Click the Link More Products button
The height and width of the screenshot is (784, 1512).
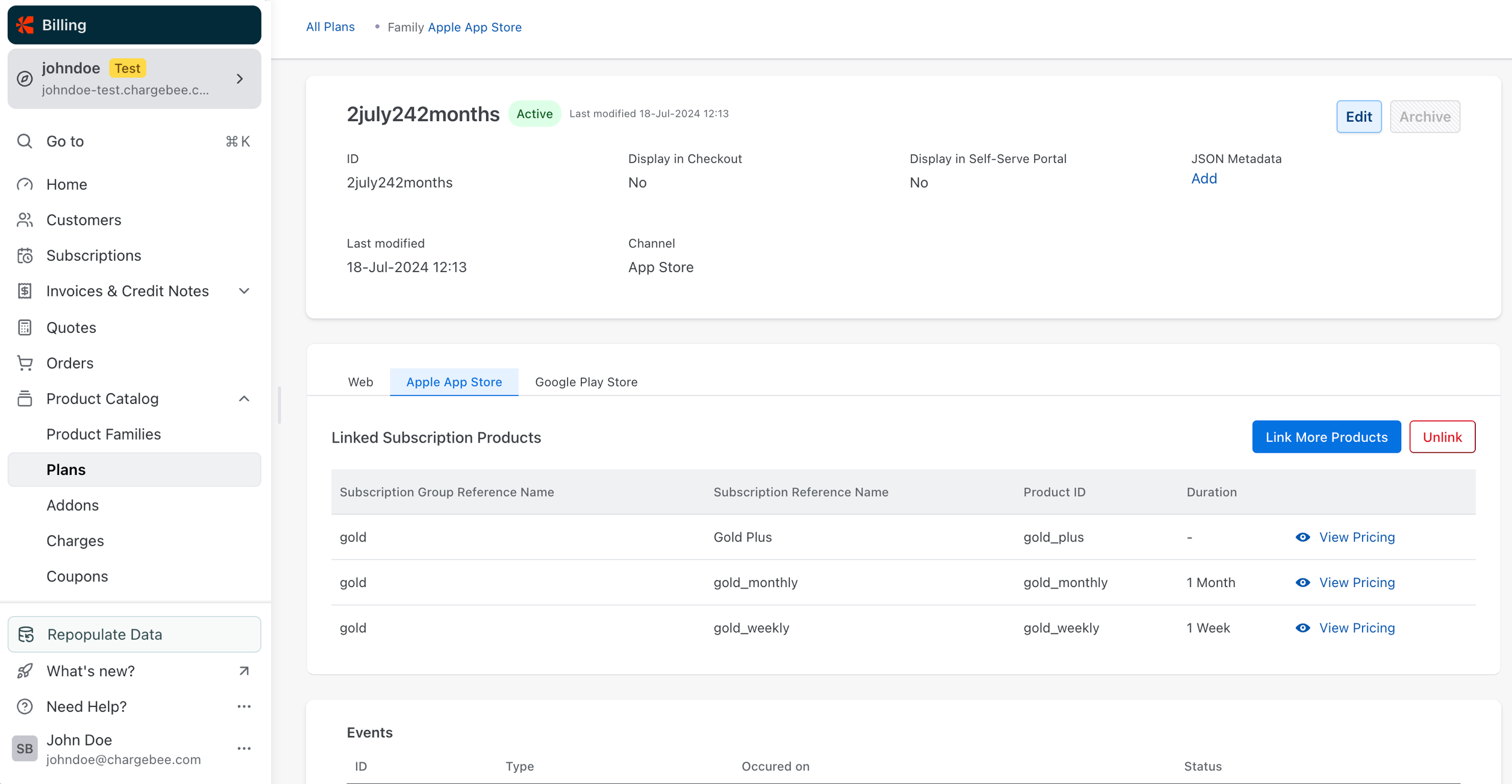(1326, 437)
